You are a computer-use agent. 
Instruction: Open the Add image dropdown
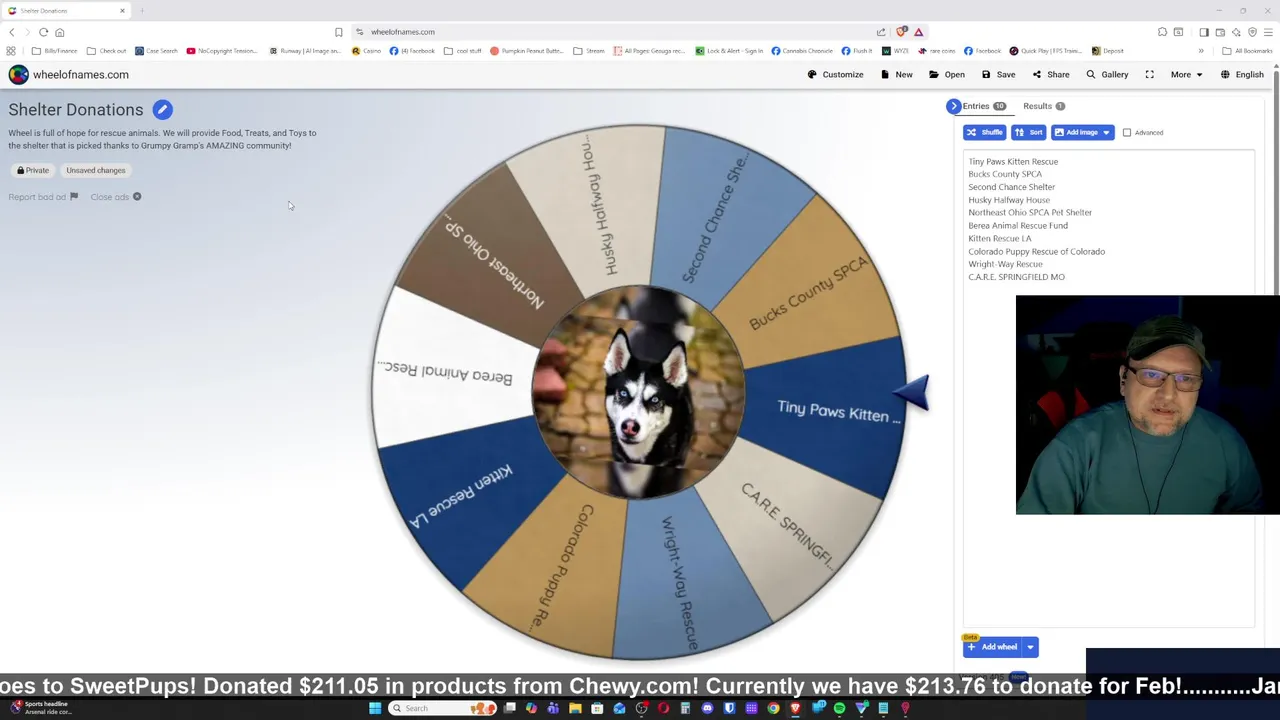pos(1082,132)
